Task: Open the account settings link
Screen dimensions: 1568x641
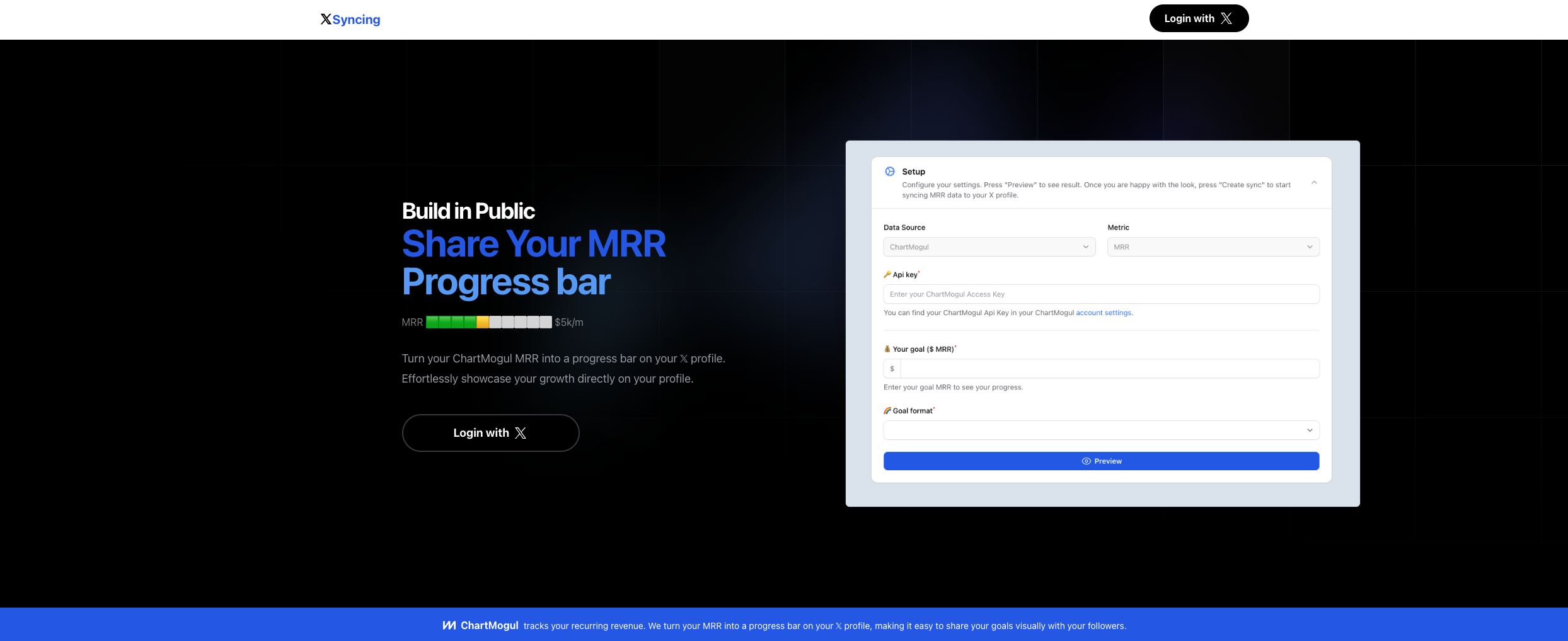Action: pyautogui.click(x=1104, y=313)
